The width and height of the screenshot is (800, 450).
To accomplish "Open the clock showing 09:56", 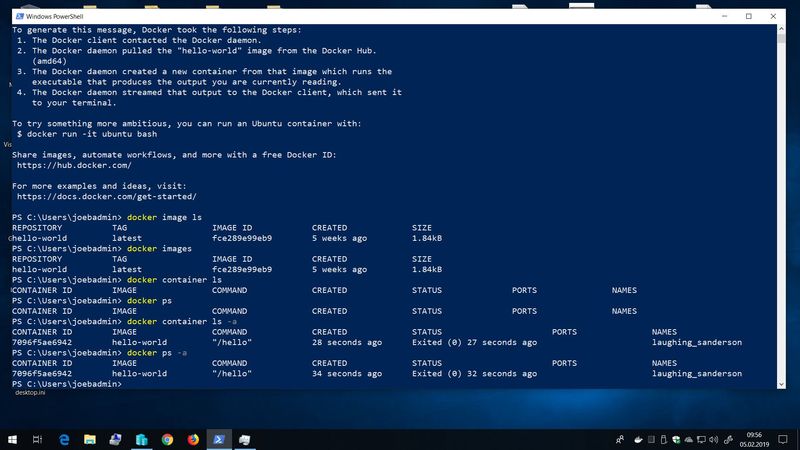I will 754,435.
